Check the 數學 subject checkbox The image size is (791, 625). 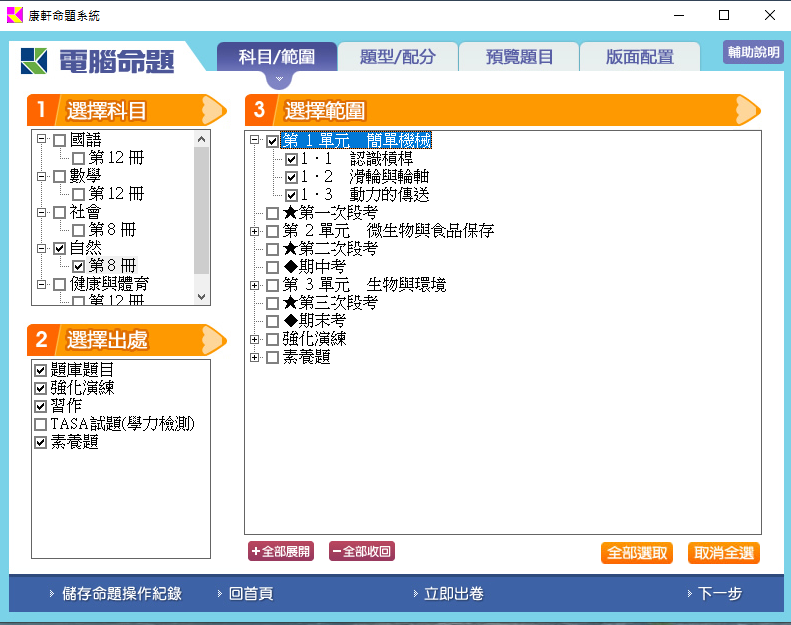pyautogui.click(x=60, y=177)
